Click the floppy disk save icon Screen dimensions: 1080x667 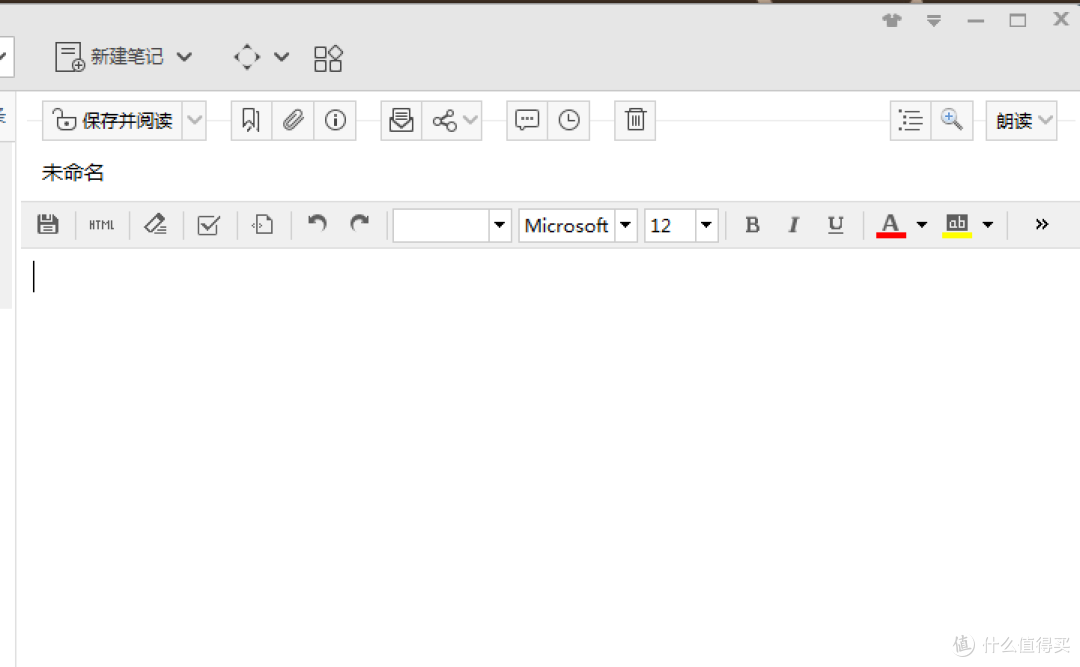coord(48,225)
